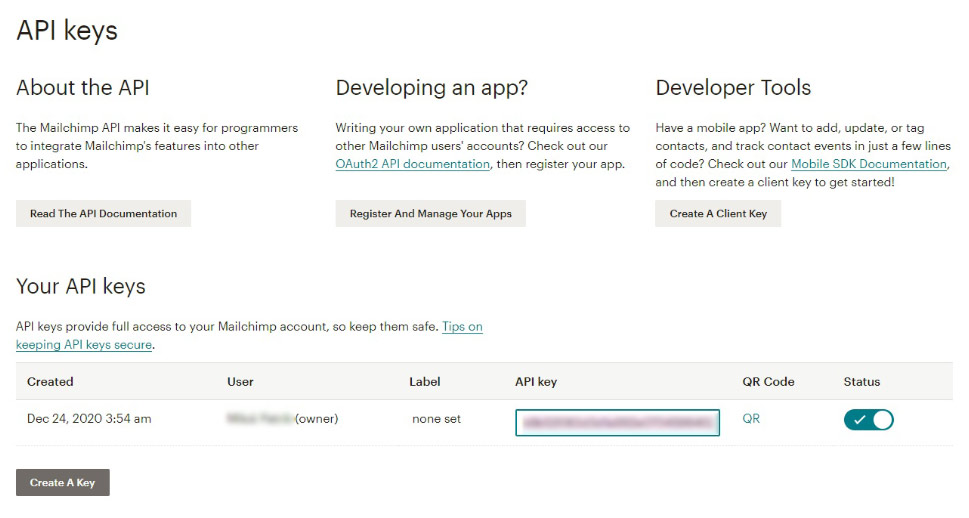Select the Dec 24, 2020 3:54 am cell
The width and height of the screenshot is (969, 518).
tap(89, 418)
